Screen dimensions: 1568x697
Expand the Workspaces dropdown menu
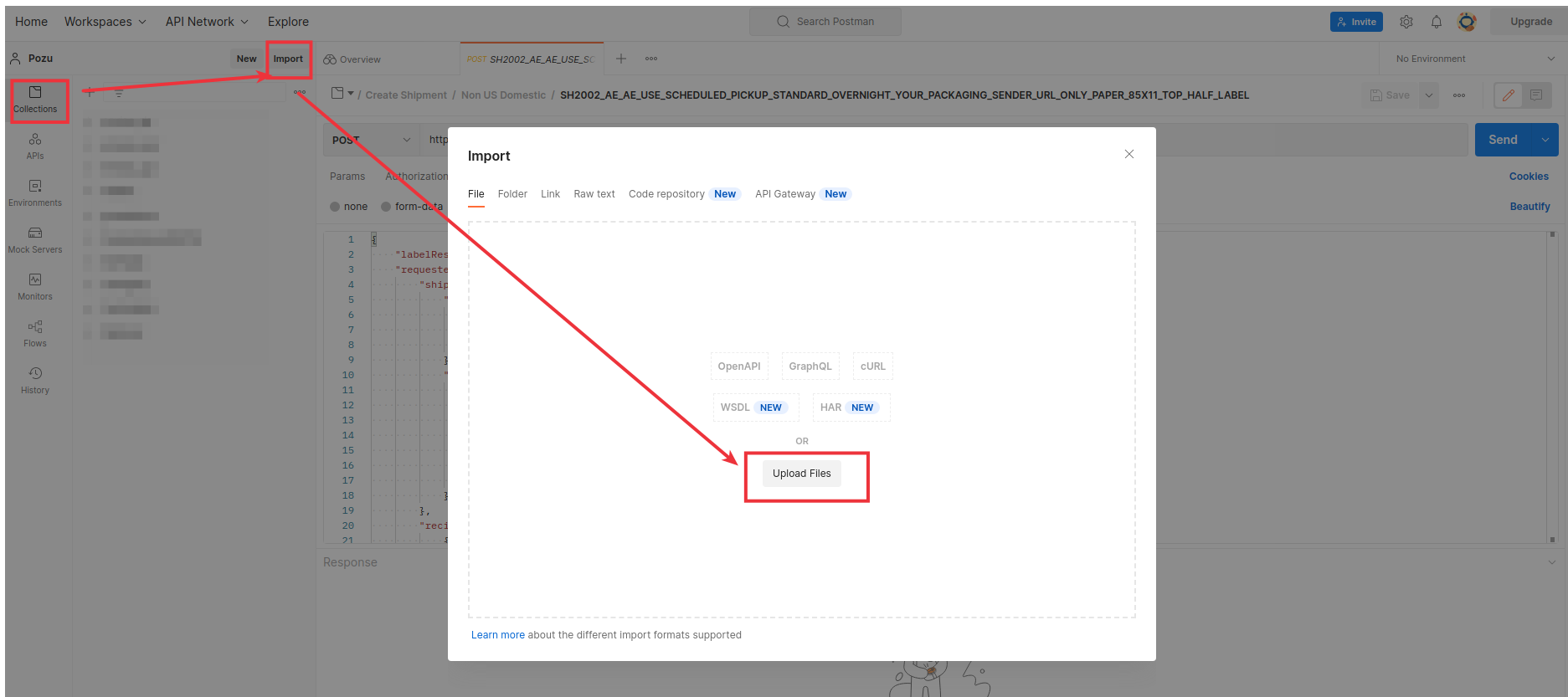tap(105, 22)
